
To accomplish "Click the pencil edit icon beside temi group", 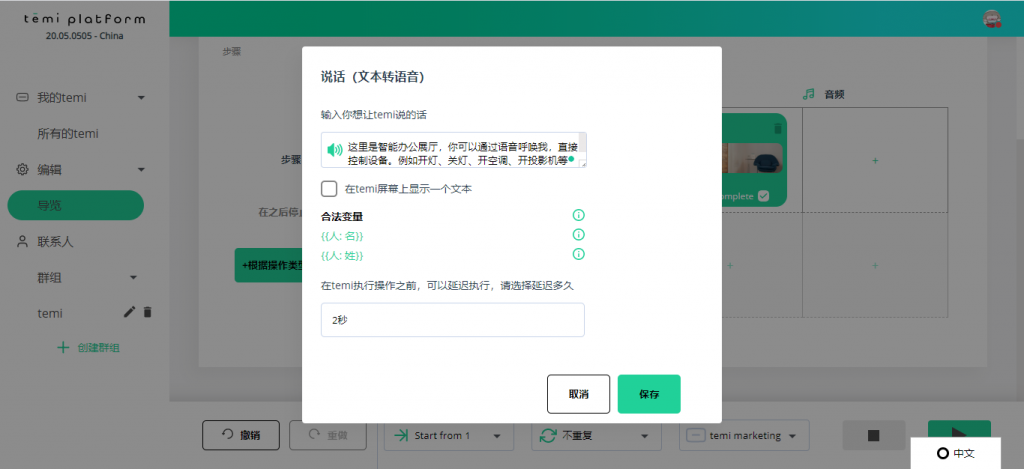I will click(x=129, y=312).
